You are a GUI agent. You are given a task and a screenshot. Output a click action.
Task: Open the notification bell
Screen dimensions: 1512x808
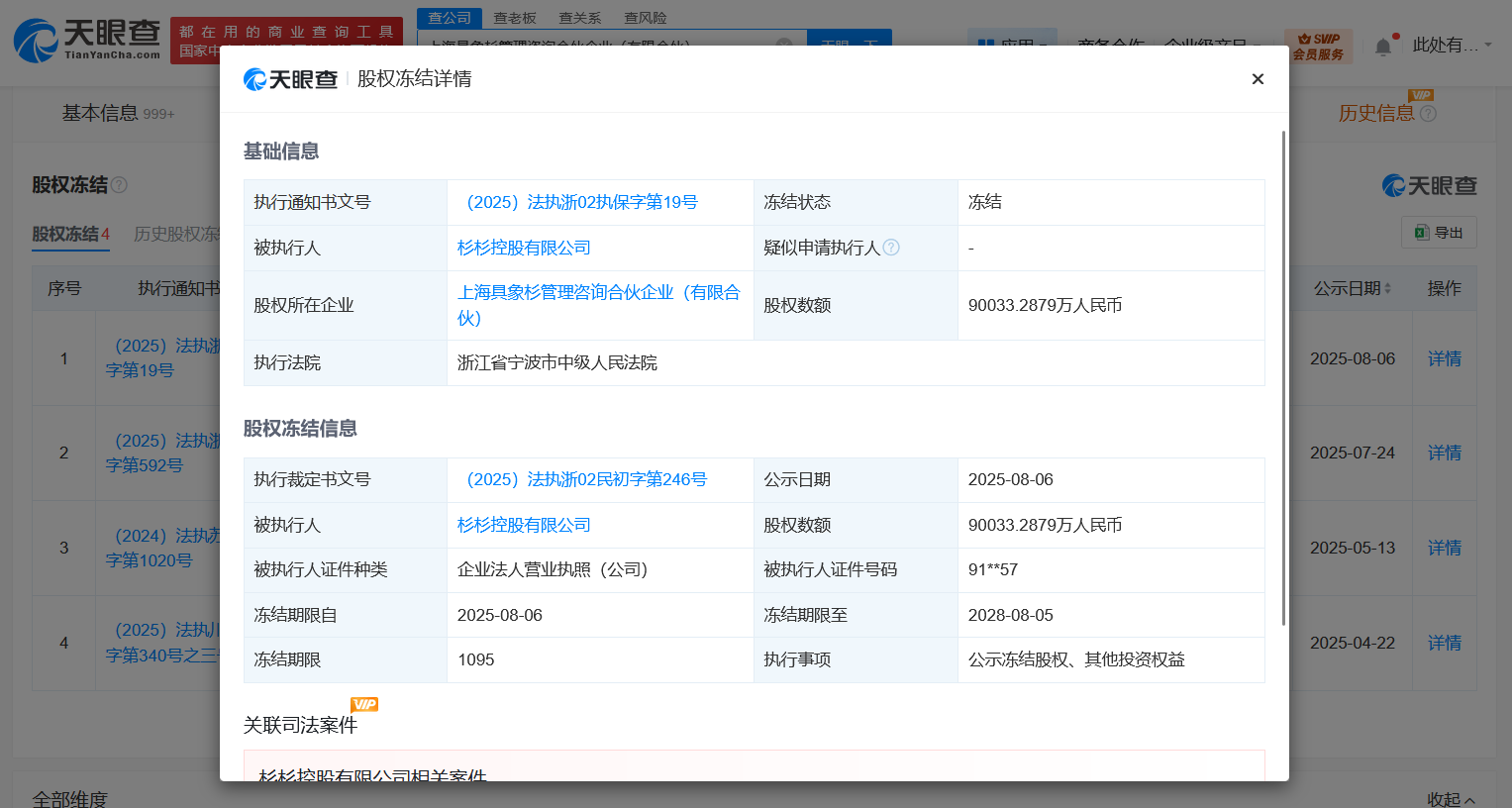coord(1382,45)
